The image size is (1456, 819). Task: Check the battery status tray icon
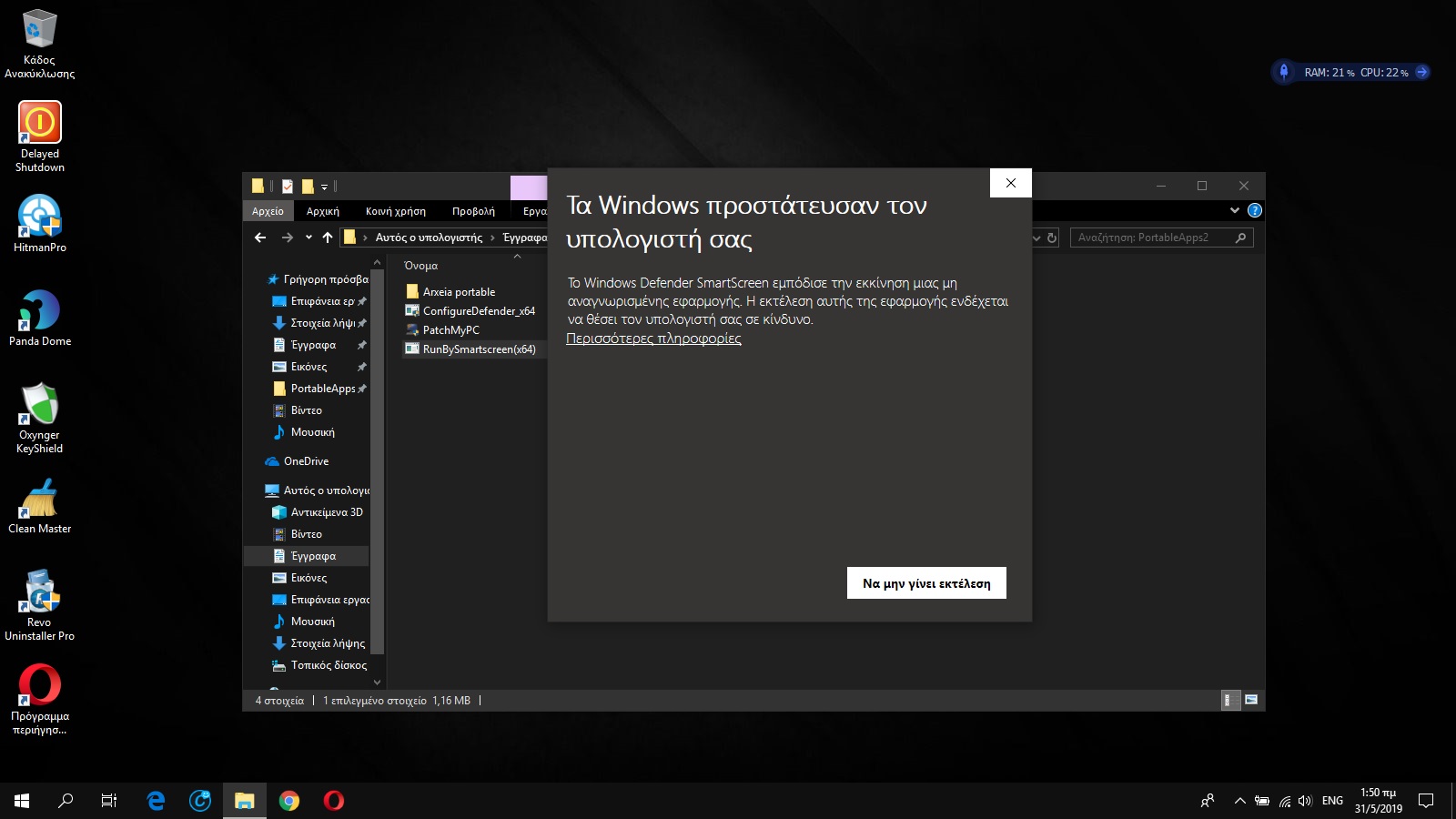click(x=1262, y=801)
